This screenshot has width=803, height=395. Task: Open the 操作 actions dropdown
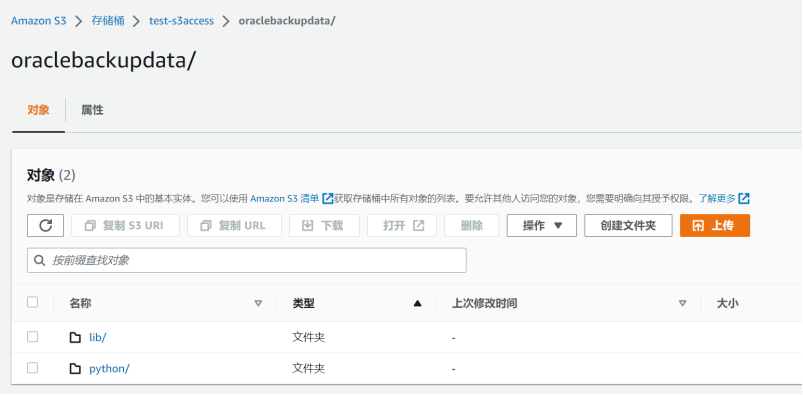(542, 225)
